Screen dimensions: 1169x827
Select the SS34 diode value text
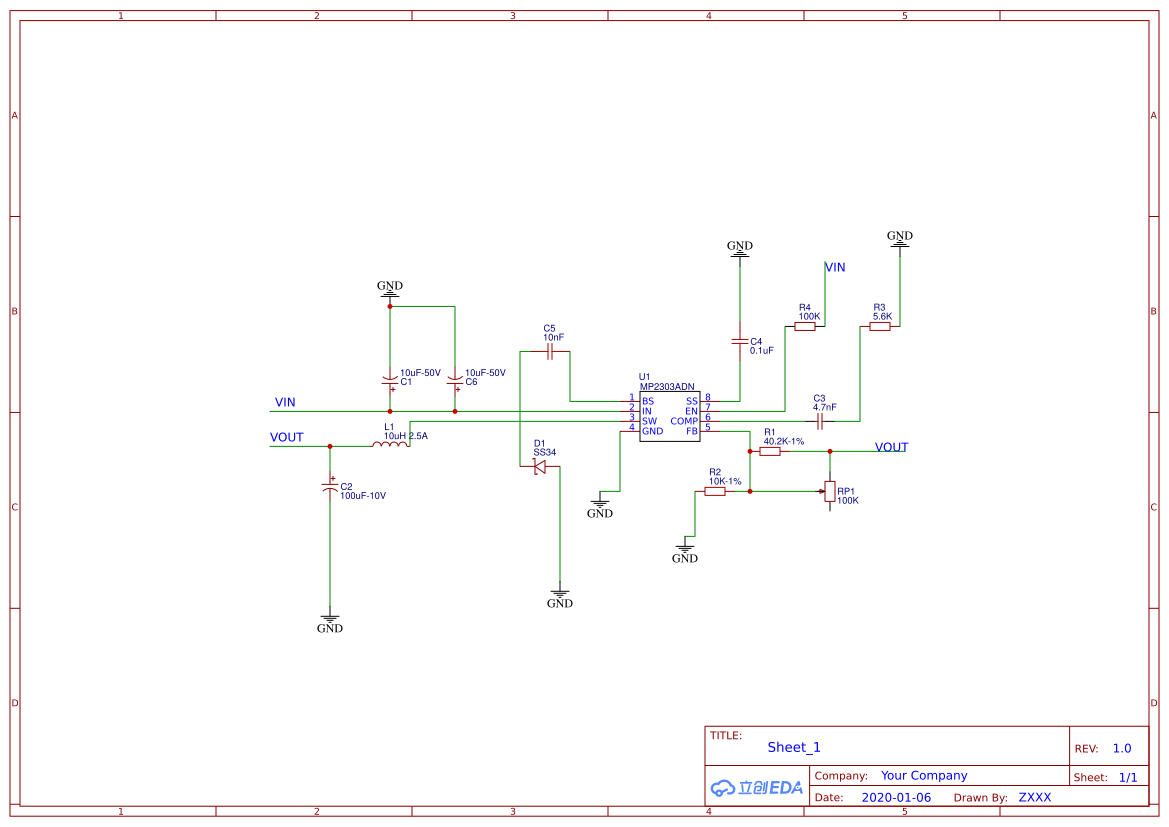click(x=544, y=452)
